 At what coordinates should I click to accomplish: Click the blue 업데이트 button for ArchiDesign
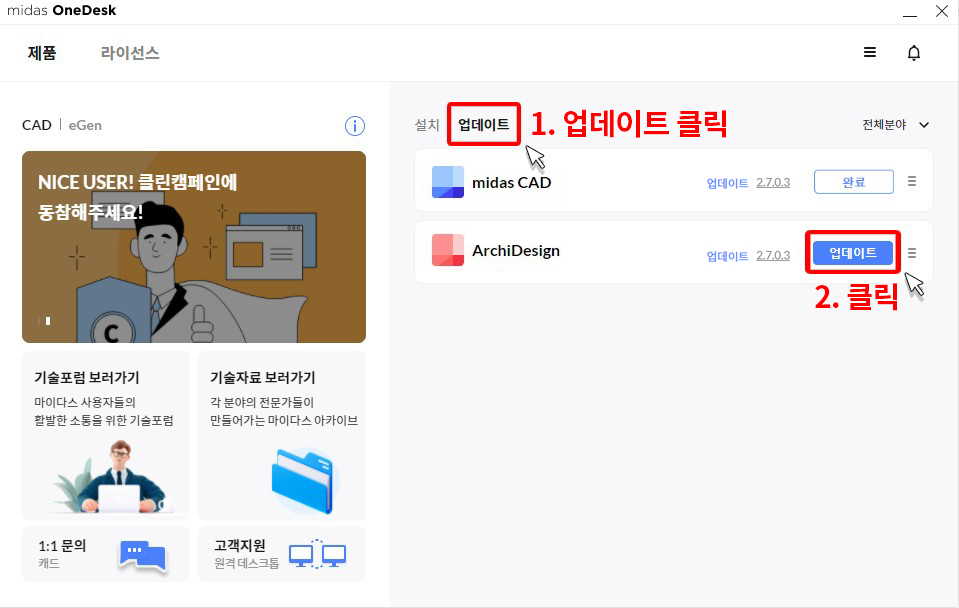(x=853, y=253)
